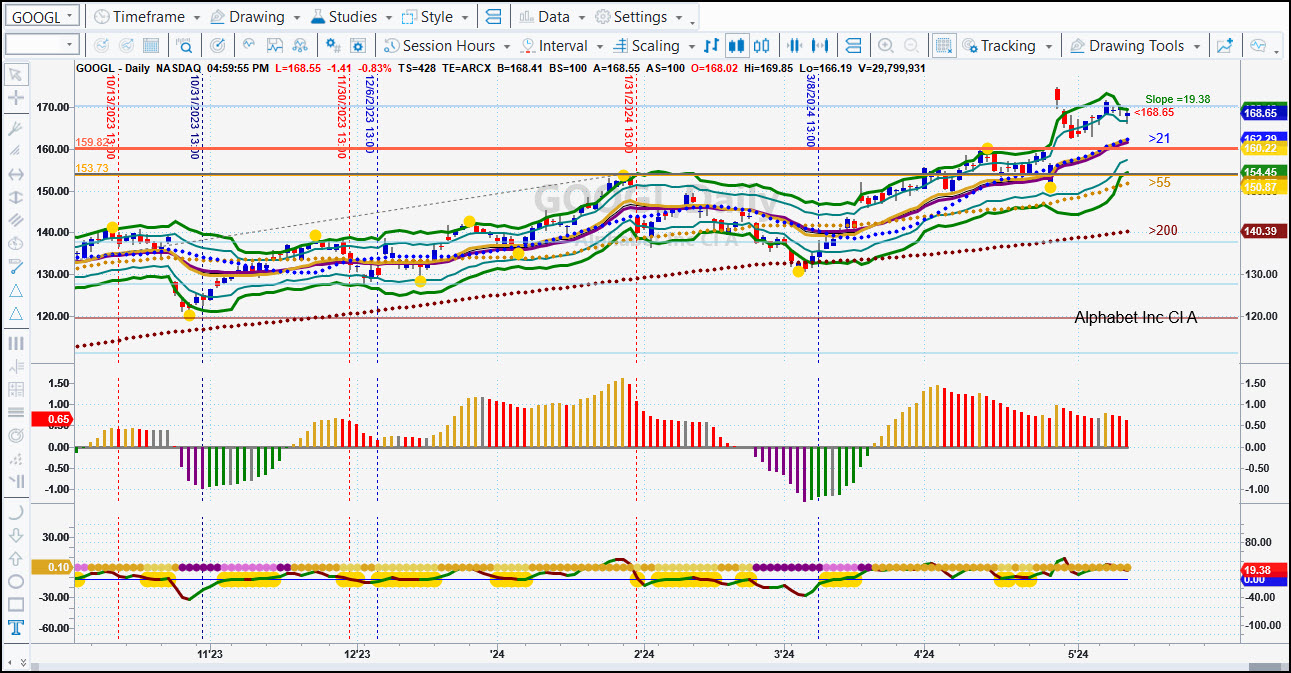
Task: Open the Drawing menu
Action: pyautogui.click(x=254, y=17)
